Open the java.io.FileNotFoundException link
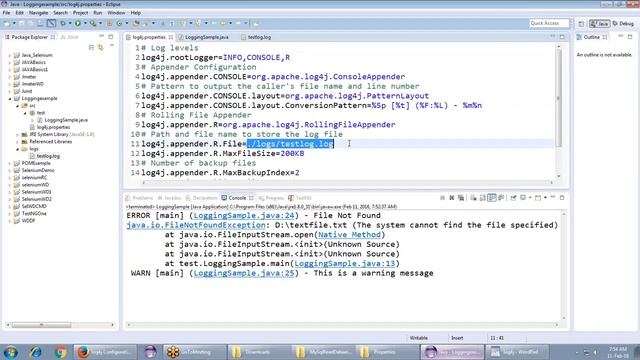Viewport: 640px width, 360px height. [x=196, y=225]
